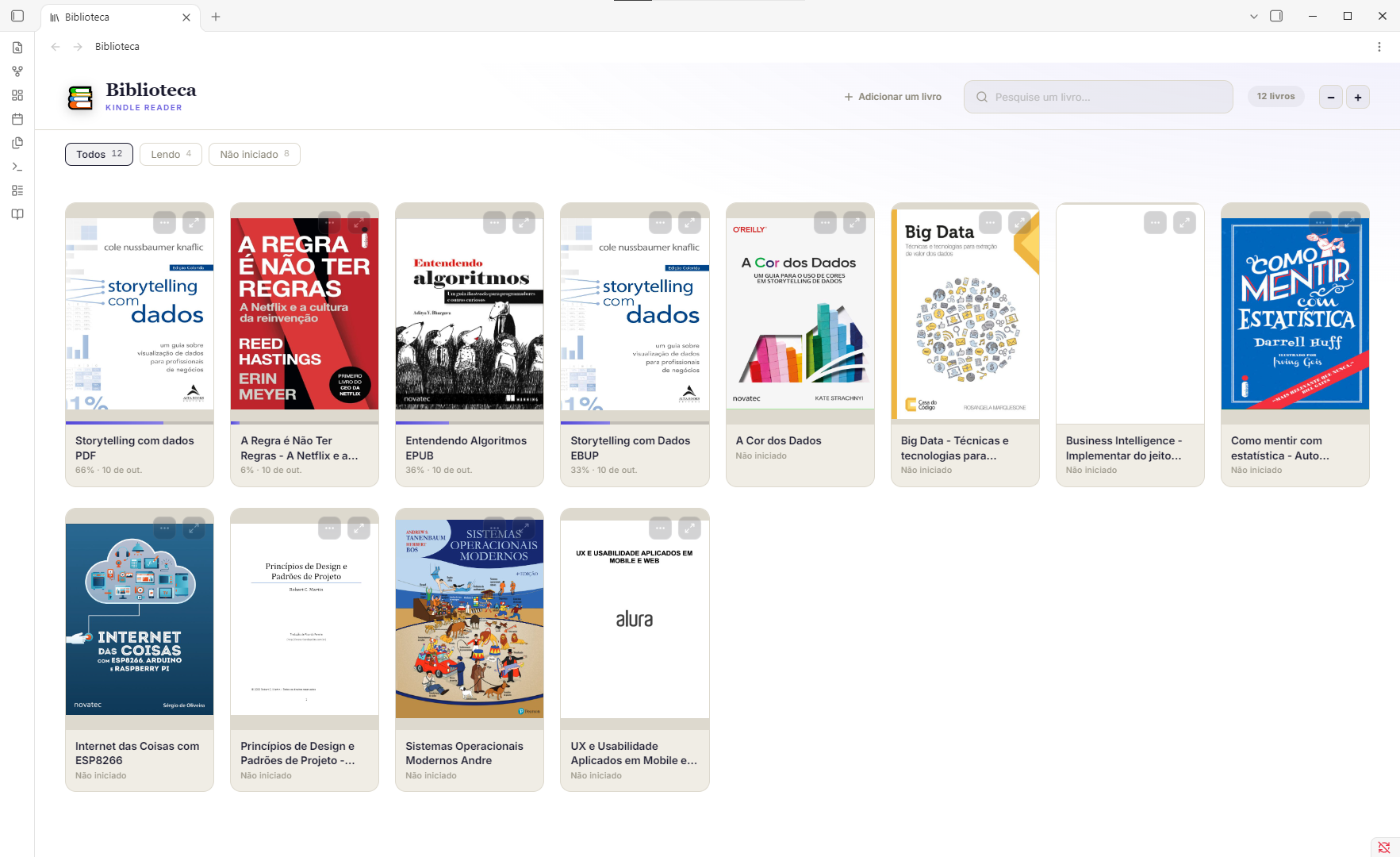
Task: Click the Storytelling com dados PDF progress bar
Action: [140, 423]
